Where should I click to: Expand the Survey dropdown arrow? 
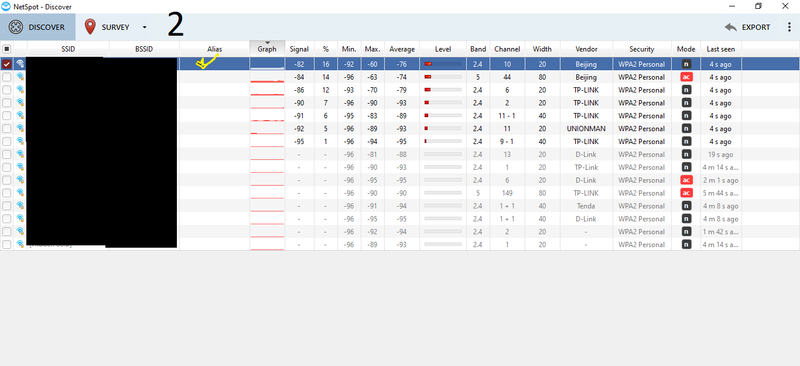(x=144, y=28)
